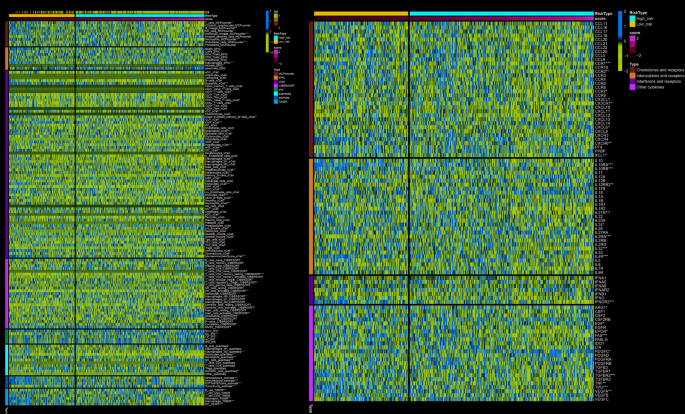The image size is (685, 414).
Task: Click the VEGFB row label
Action: (602, 395)
